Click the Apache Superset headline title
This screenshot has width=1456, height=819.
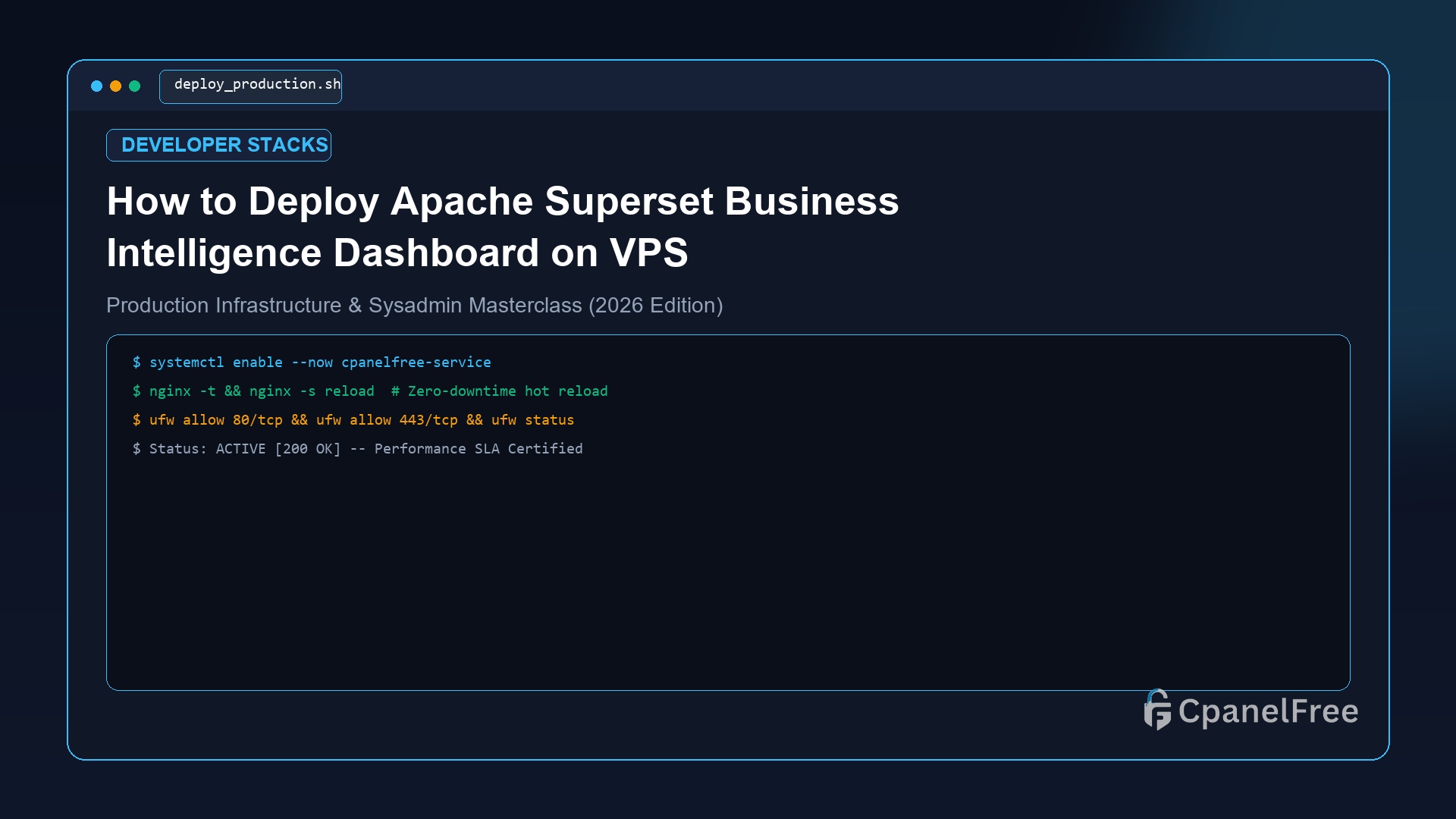point(502,227)
